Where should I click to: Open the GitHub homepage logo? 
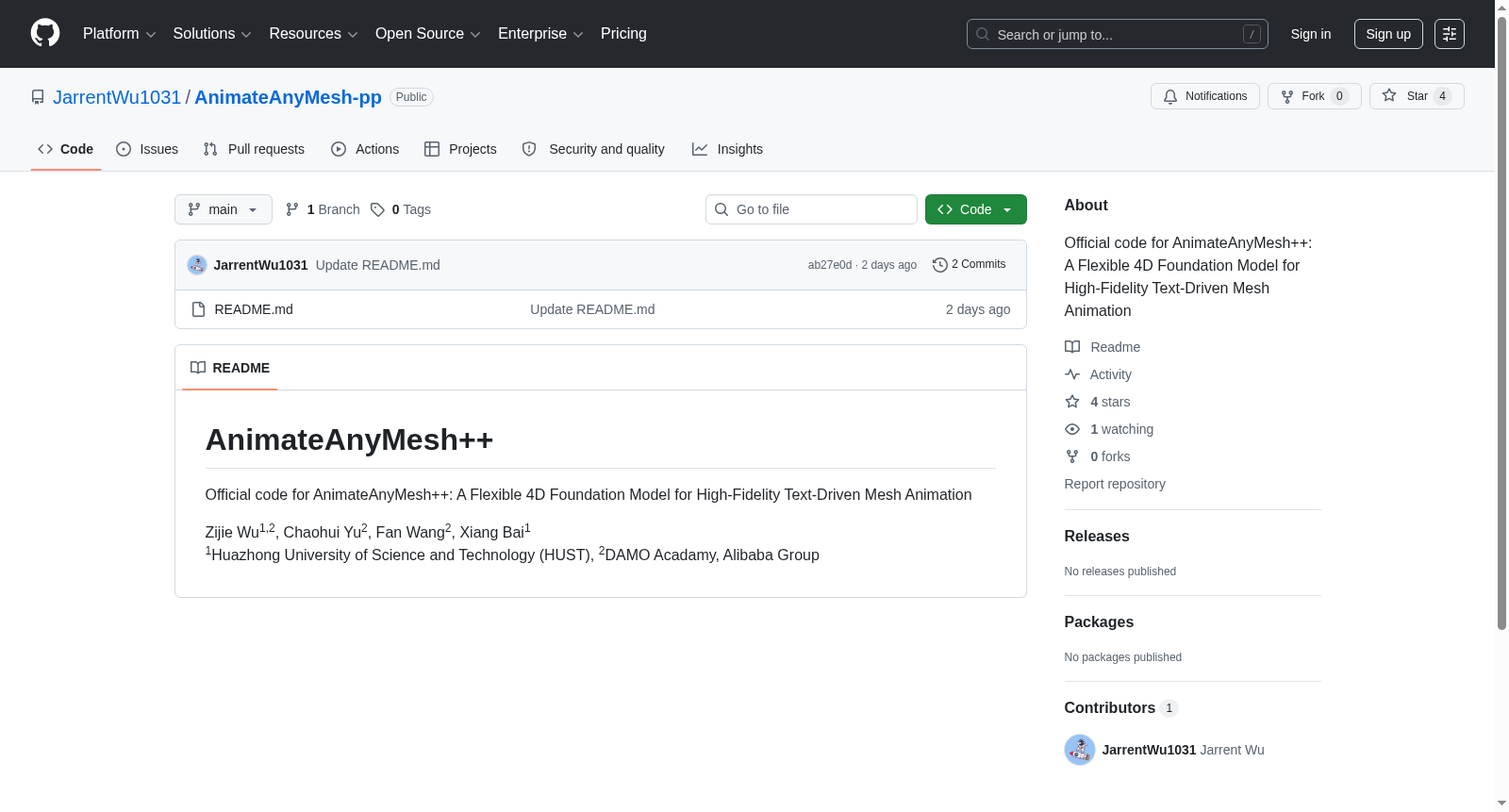tap(45, 33)
